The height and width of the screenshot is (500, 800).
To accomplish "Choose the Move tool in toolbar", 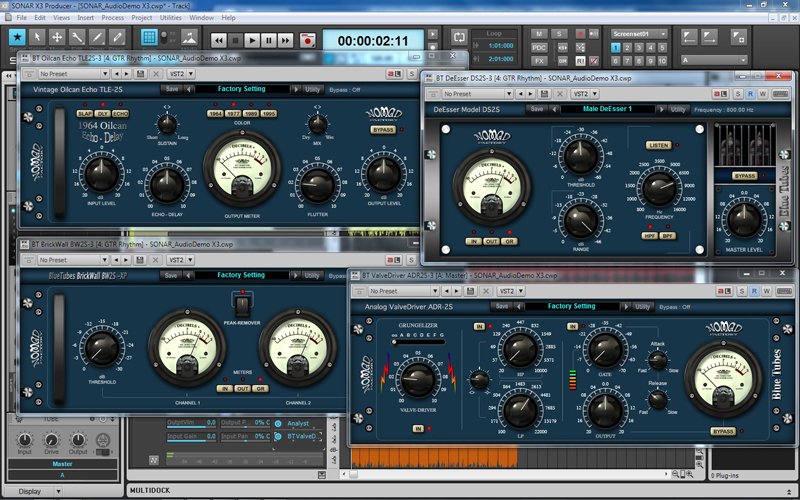I will (x=57, y=37).
